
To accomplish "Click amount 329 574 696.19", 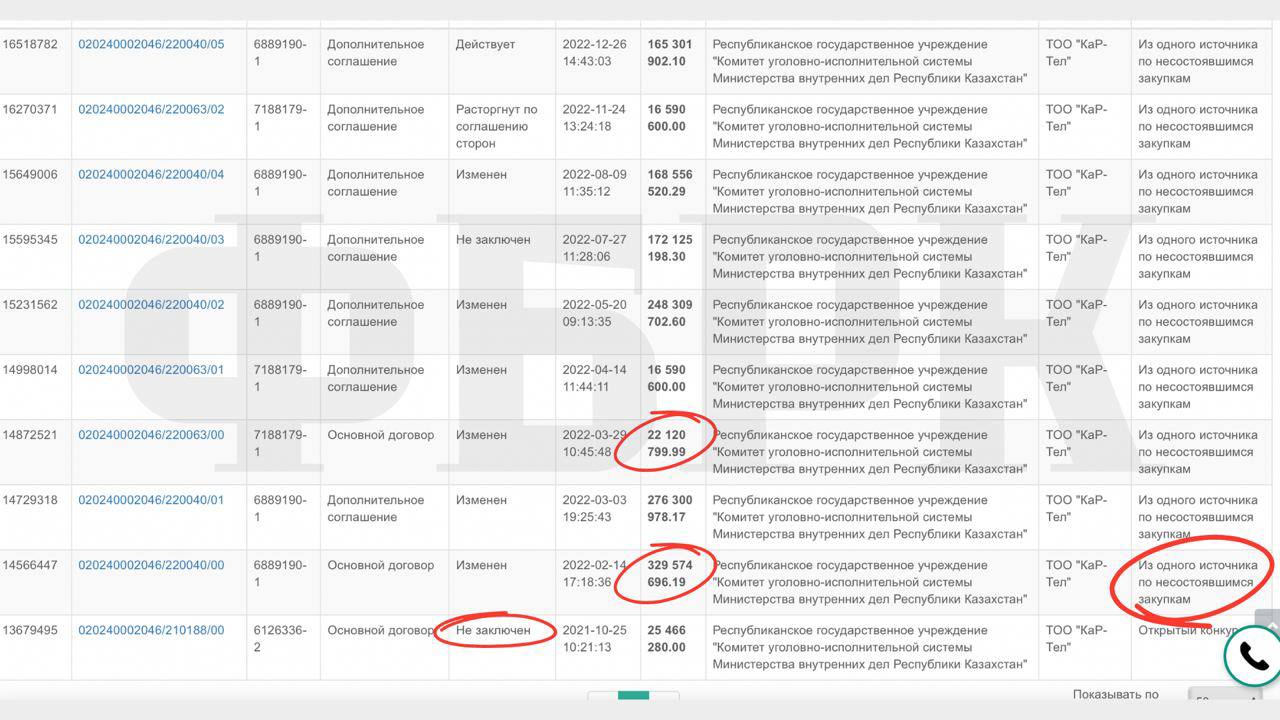I will 670,574.
